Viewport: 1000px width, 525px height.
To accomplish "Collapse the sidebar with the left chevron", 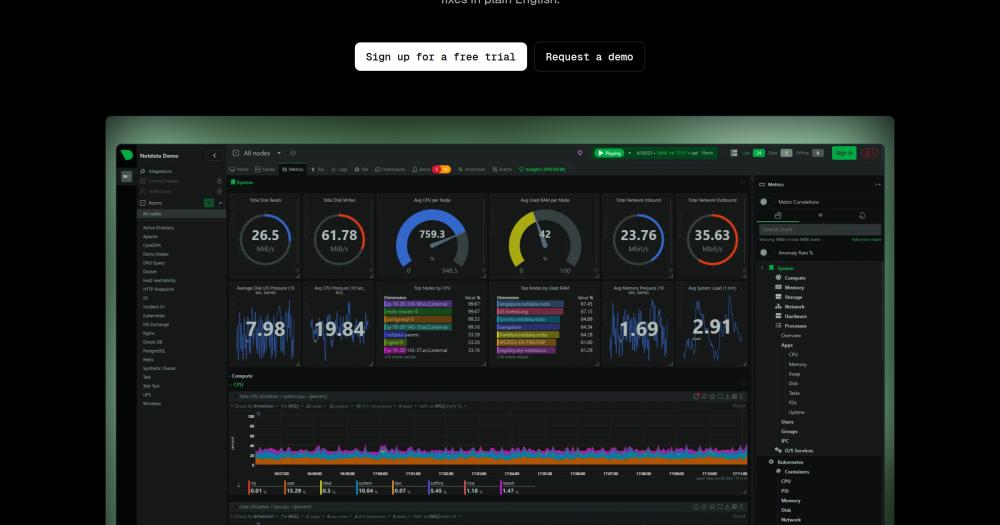I will (x=214, y=156).
